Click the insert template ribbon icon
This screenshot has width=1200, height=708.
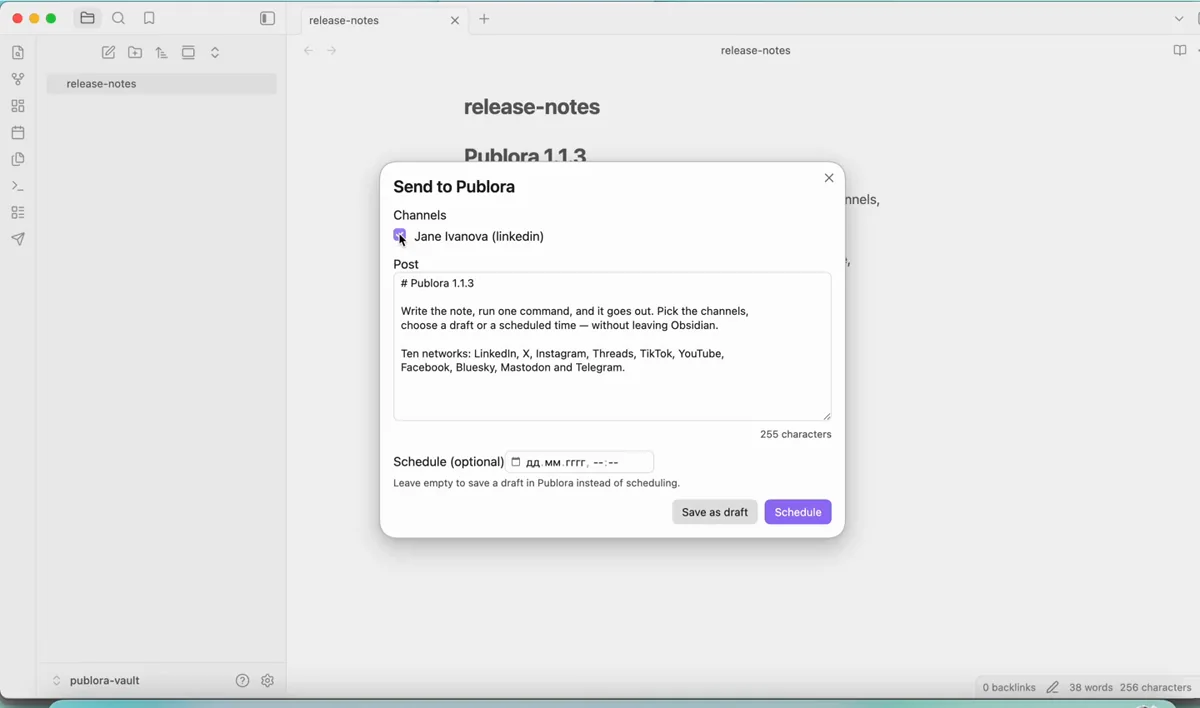click(18, 159)
